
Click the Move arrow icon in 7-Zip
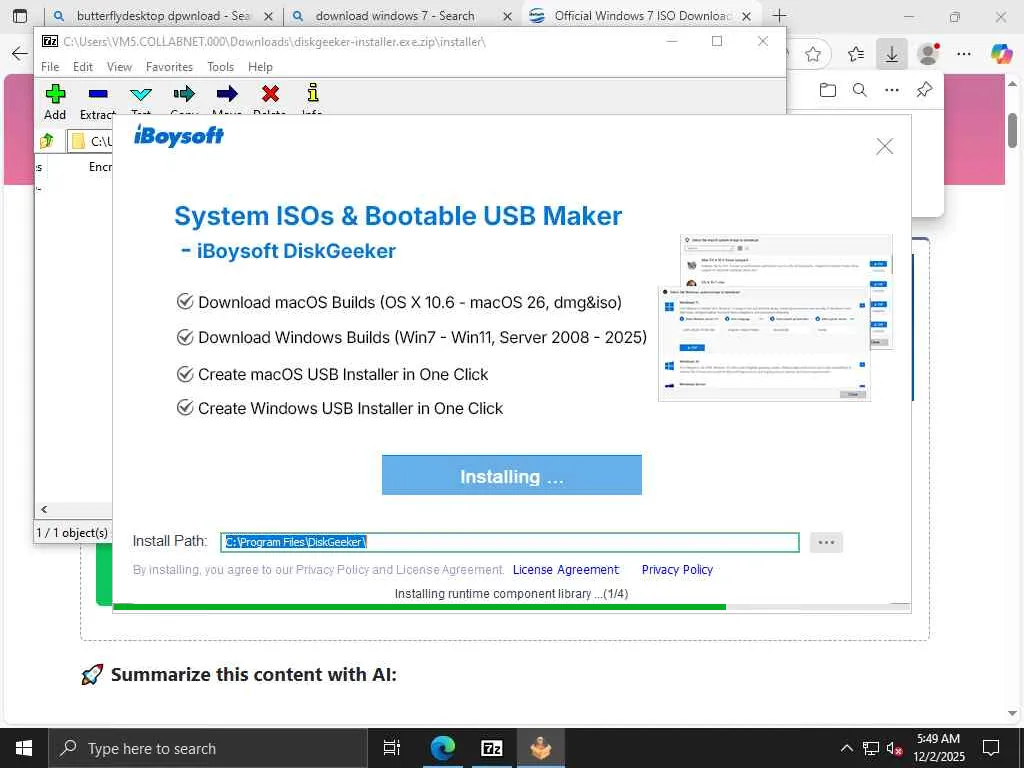point(227,94)
